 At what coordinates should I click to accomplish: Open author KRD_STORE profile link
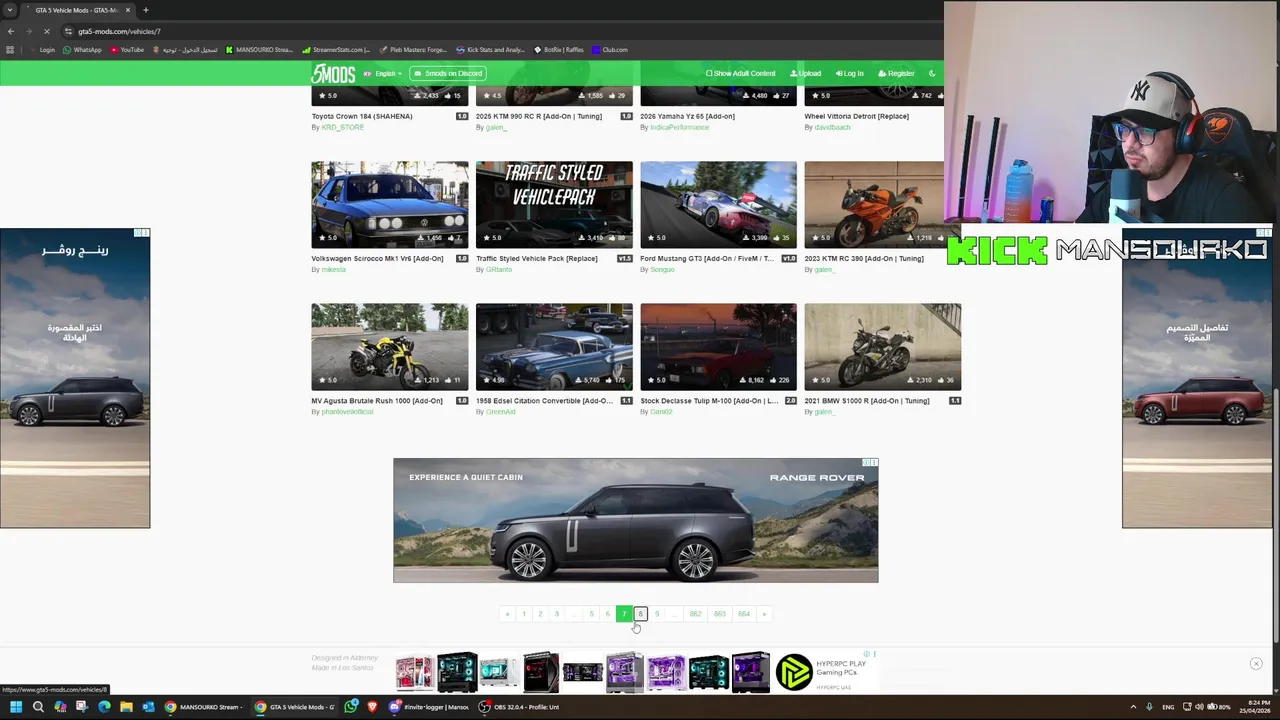(x=343, y=127)
